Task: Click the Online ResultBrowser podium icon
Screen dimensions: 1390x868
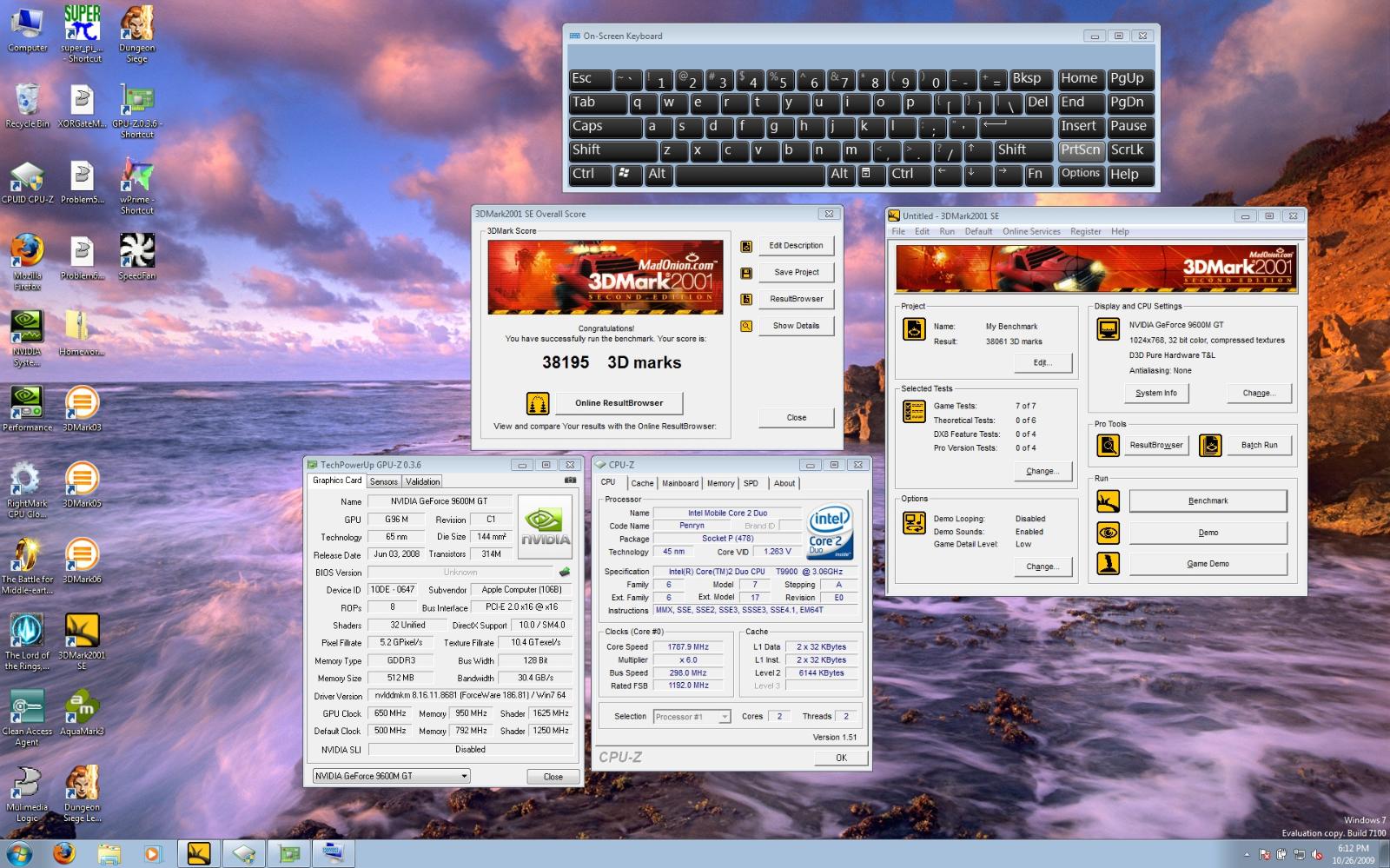Action: pyautogui.click(x=538, y=403)
